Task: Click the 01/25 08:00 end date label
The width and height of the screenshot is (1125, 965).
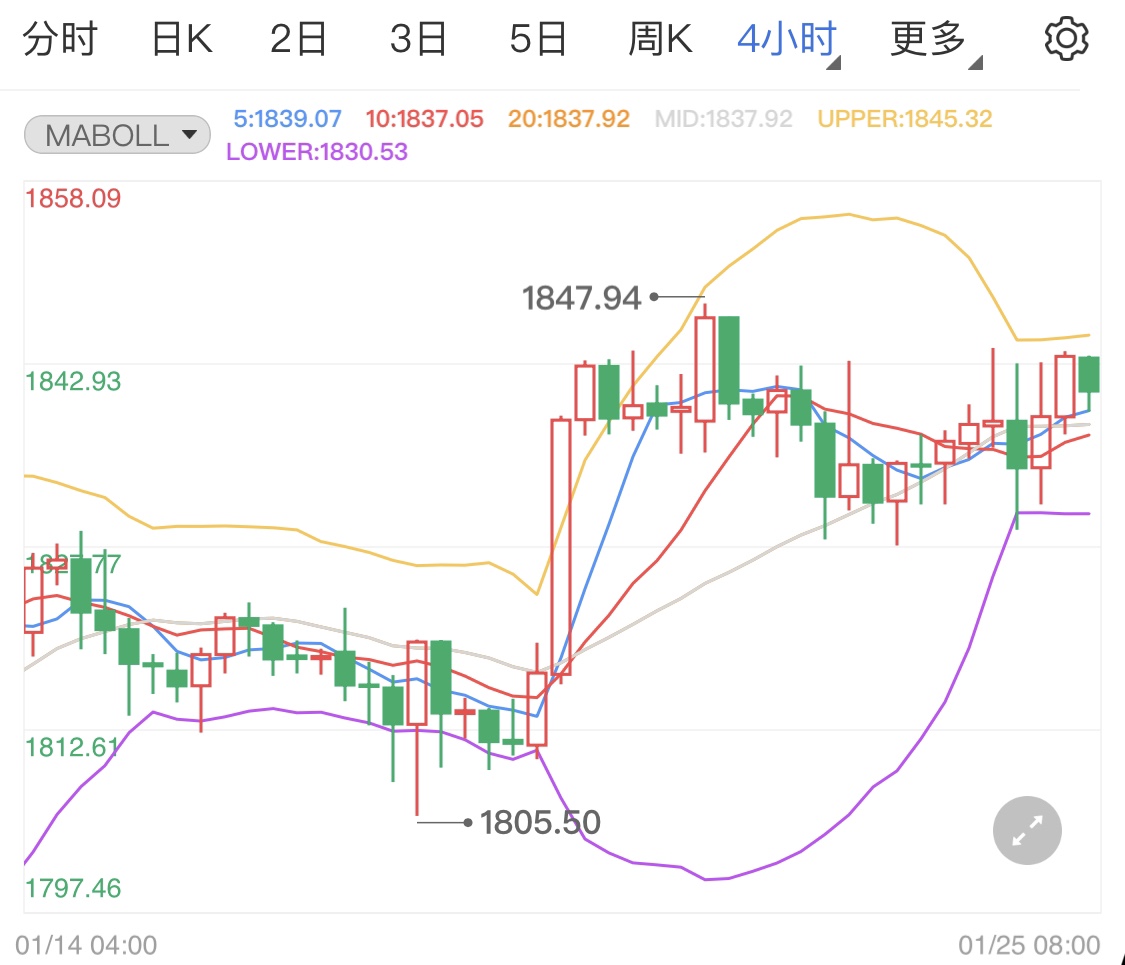Action: tap(1029, 945)
